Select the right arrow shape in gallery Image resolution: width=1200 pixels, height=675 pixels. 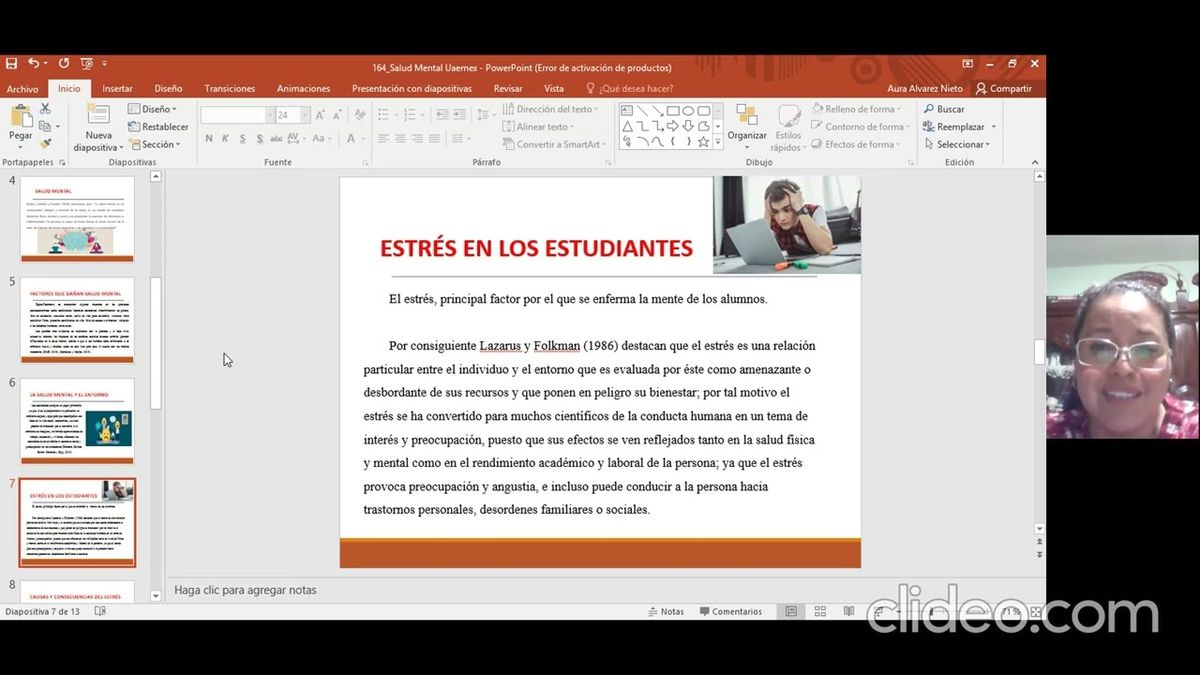point(673,126)
